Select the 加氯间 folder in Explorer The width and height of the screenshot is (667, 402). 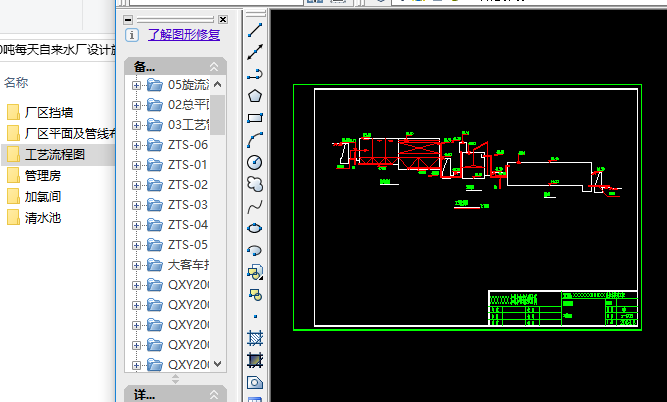(x=43, y=197)
